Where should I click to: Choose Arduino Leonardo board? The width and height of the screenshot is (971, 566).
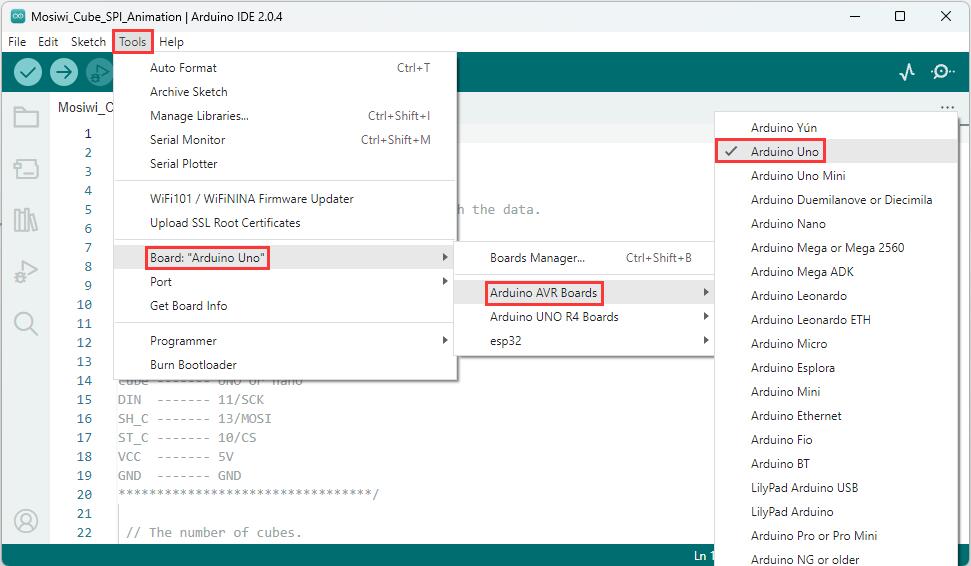tap(836, 296)
